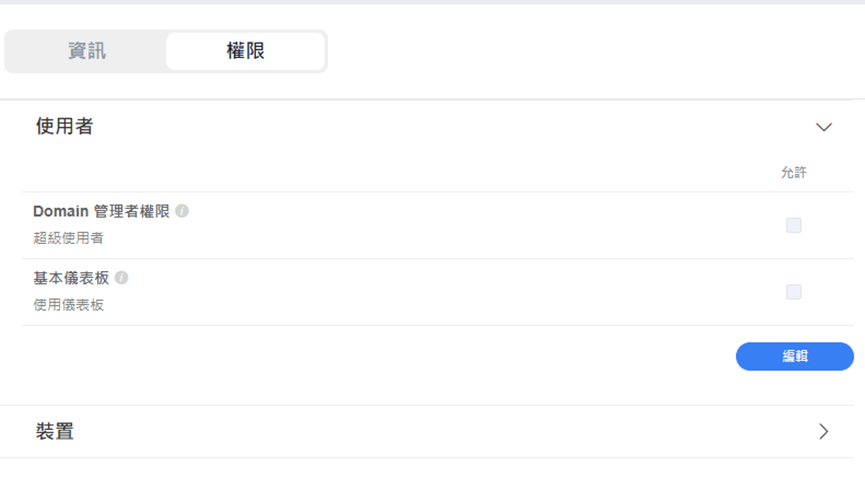865x491 pixels.
Task: Toggle the Domain 管理者權限 allow checkbox
Action: click(794, 225)
